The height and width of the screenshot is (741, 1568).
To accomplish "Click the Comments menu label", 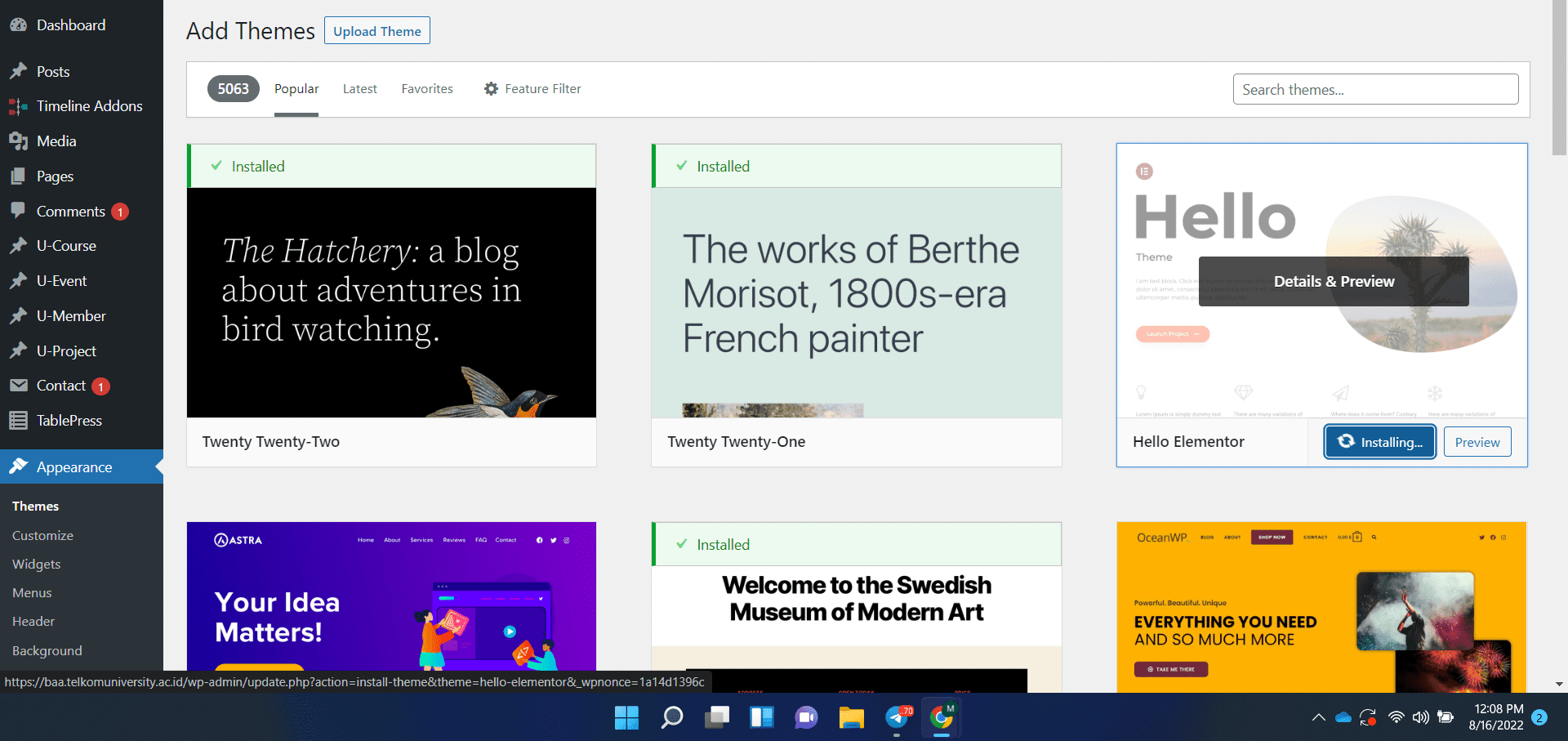I will 71,211.
